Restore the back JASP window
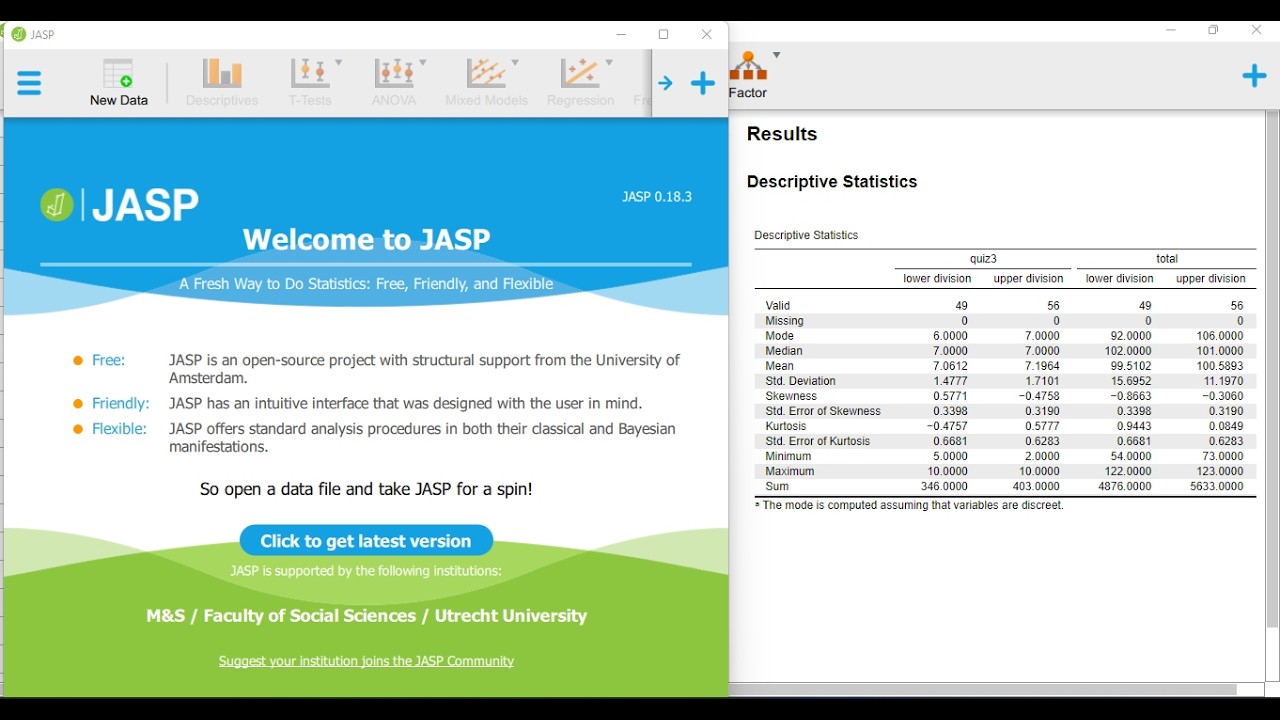 pyautogui.click(x=1214, y=31)
